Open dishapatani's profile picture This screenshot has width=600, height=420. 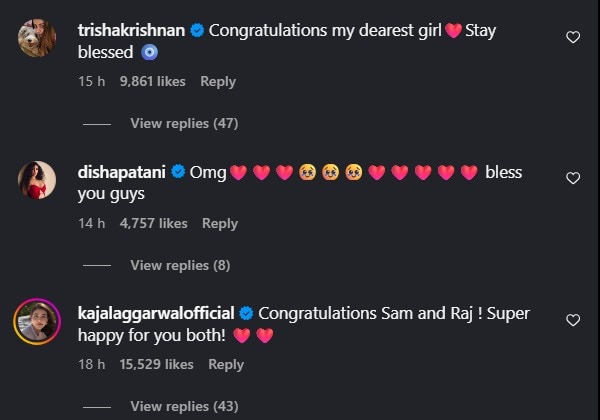(38, 180)
